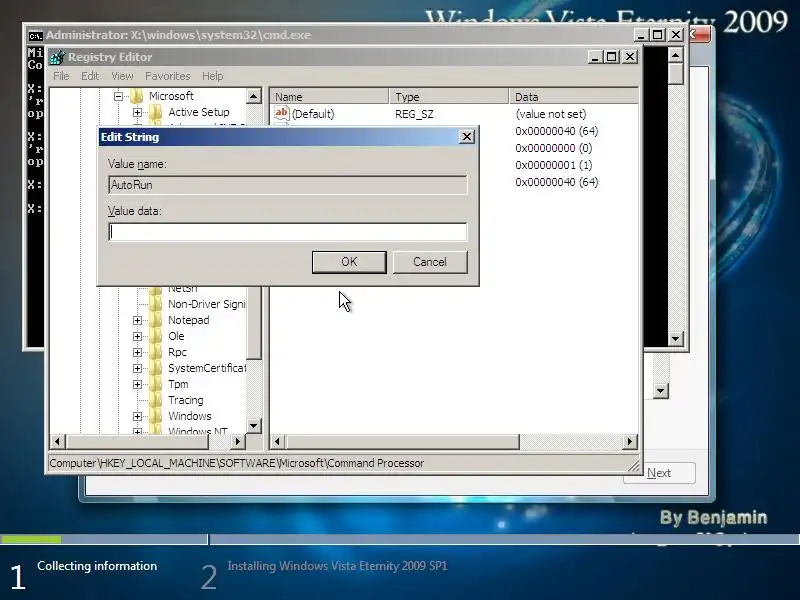Click the '(value not set)' data cell
The height and width of the screenshot is (600, 800).
pyautogui.click(x=551, y=114)
